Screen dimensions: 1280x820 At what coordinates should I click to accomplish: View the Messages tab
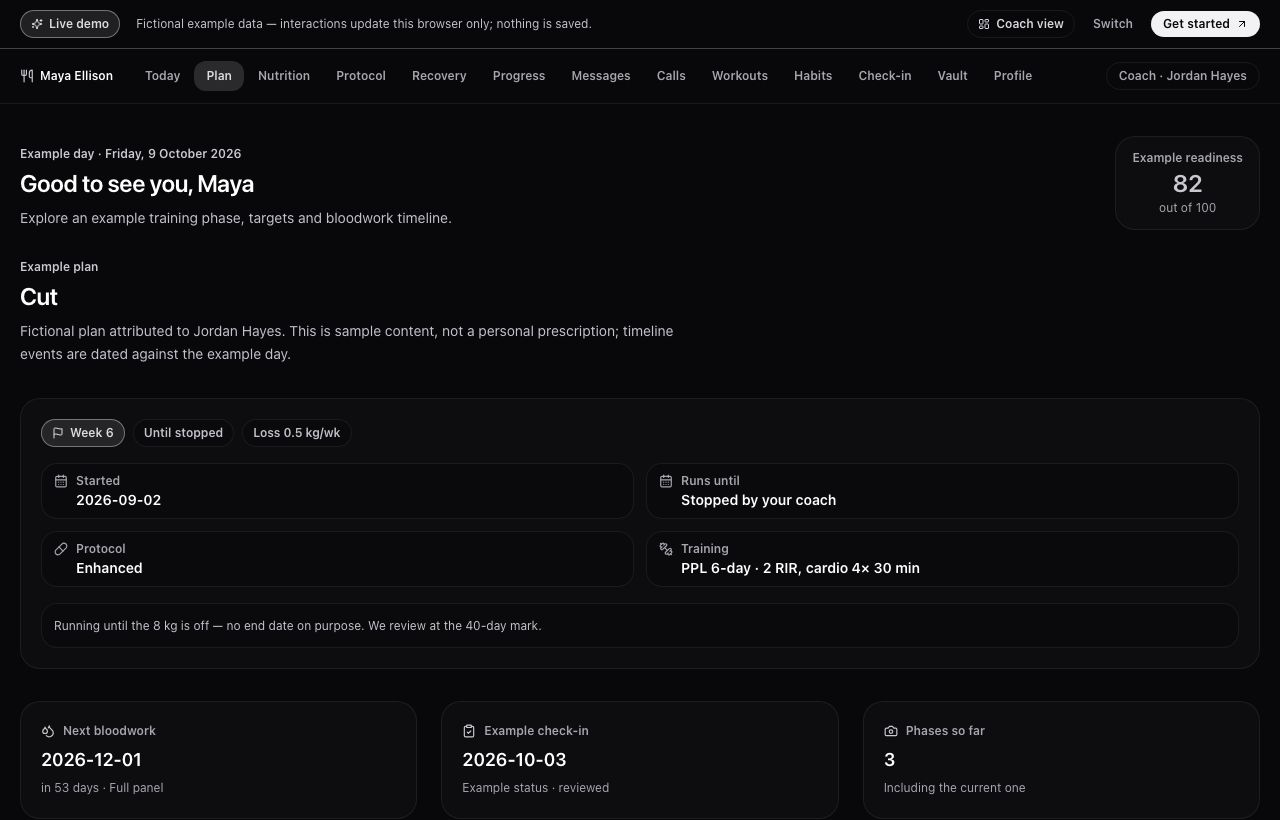click(601, 76)
